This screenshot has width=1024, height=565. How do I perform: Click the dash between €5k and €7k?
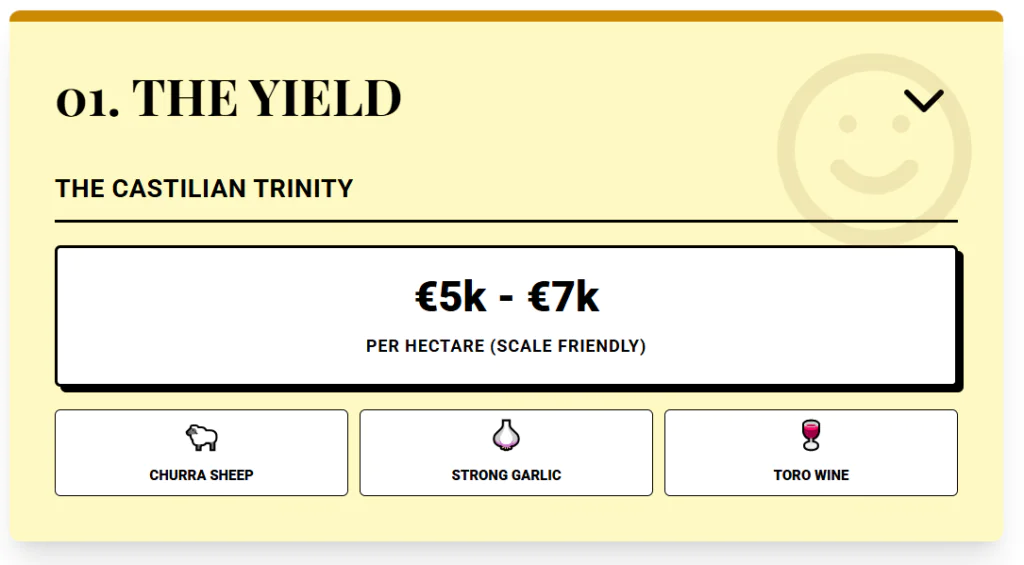point(507,298)
